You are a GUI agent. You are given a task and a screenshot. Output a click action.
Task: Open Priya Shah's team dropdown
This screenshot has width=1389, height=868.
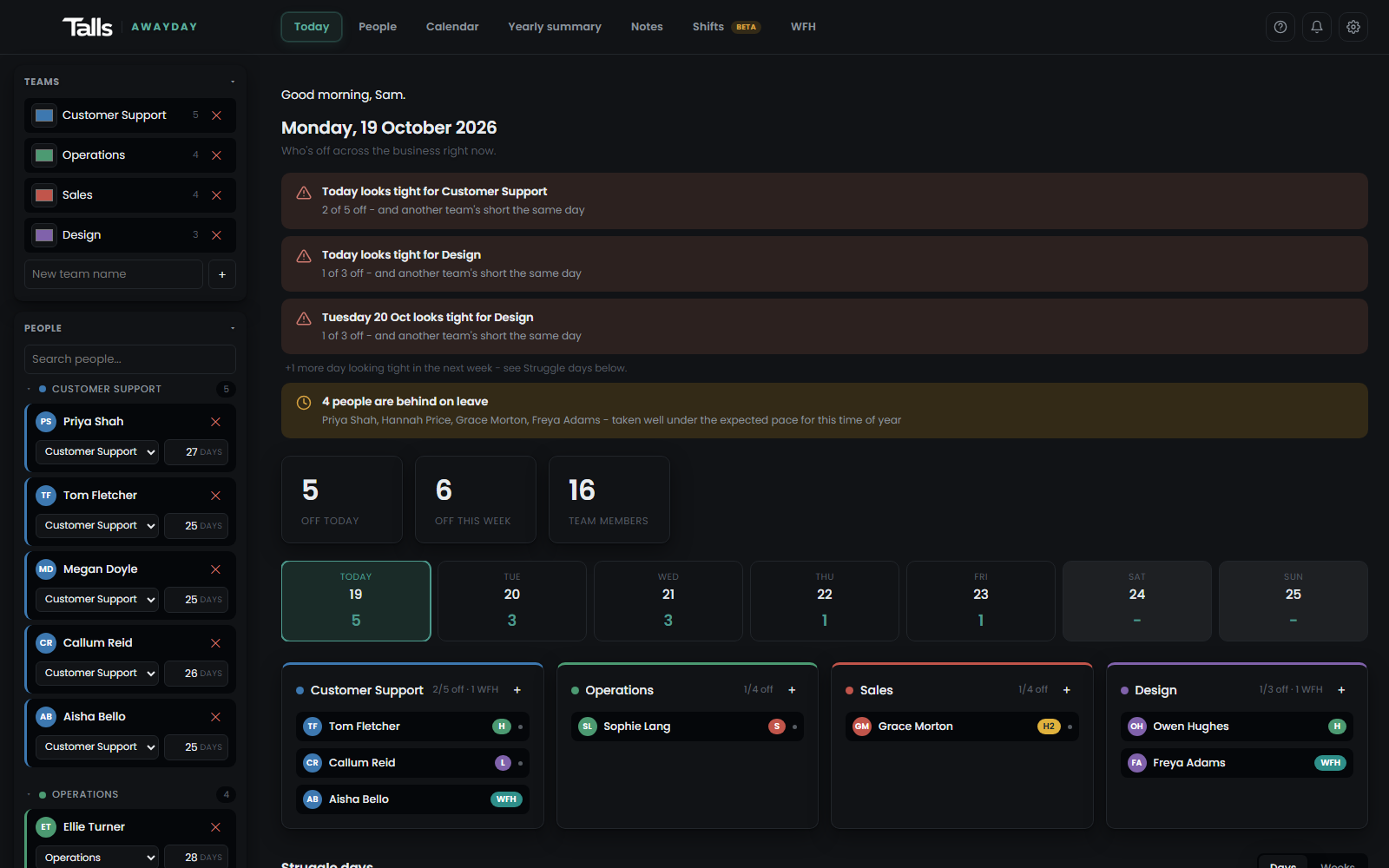click(x=97, y=451)
